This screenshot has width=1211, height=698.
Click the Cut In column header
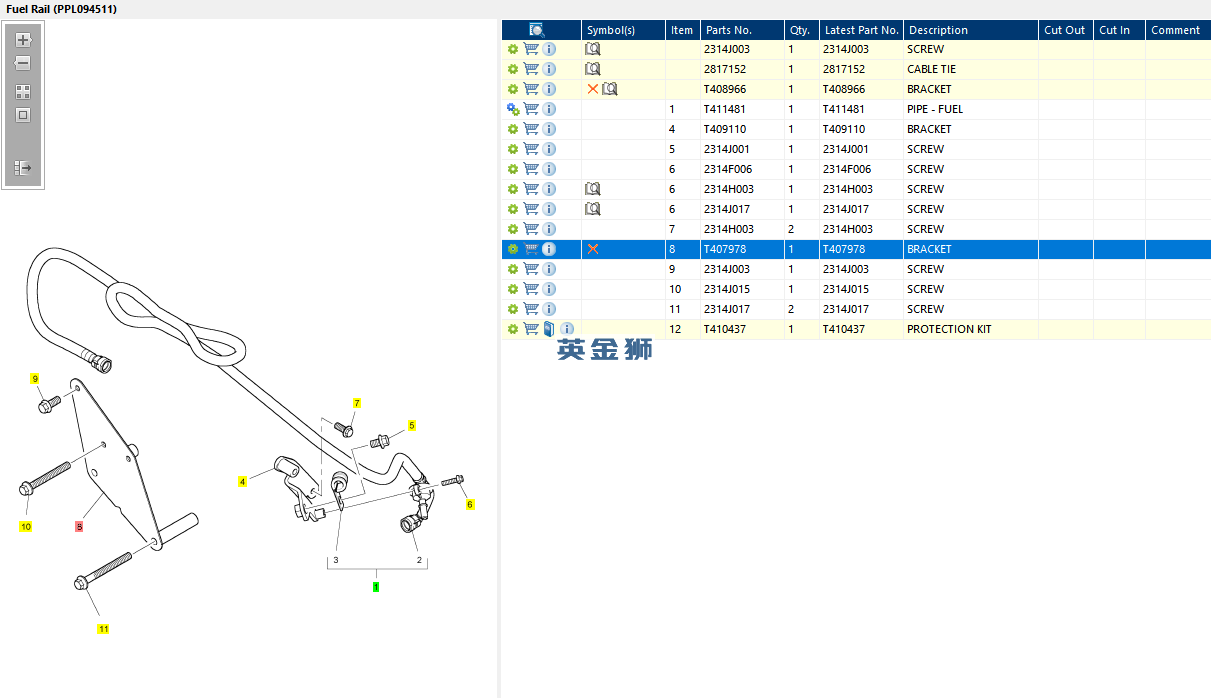tap(1119, 30)
